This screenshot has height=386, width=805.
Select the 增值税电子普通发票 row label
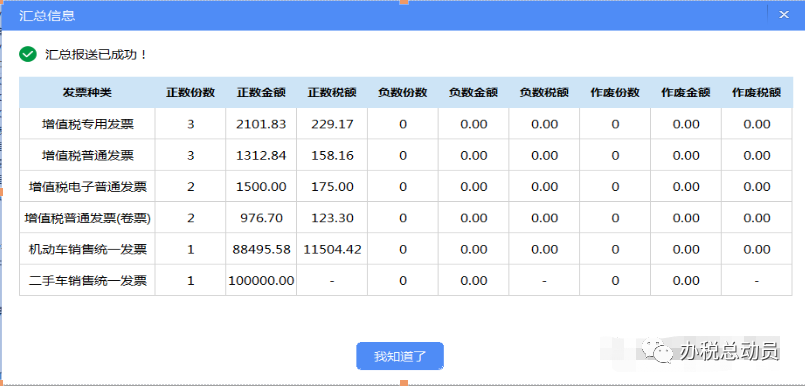(88, 187)
